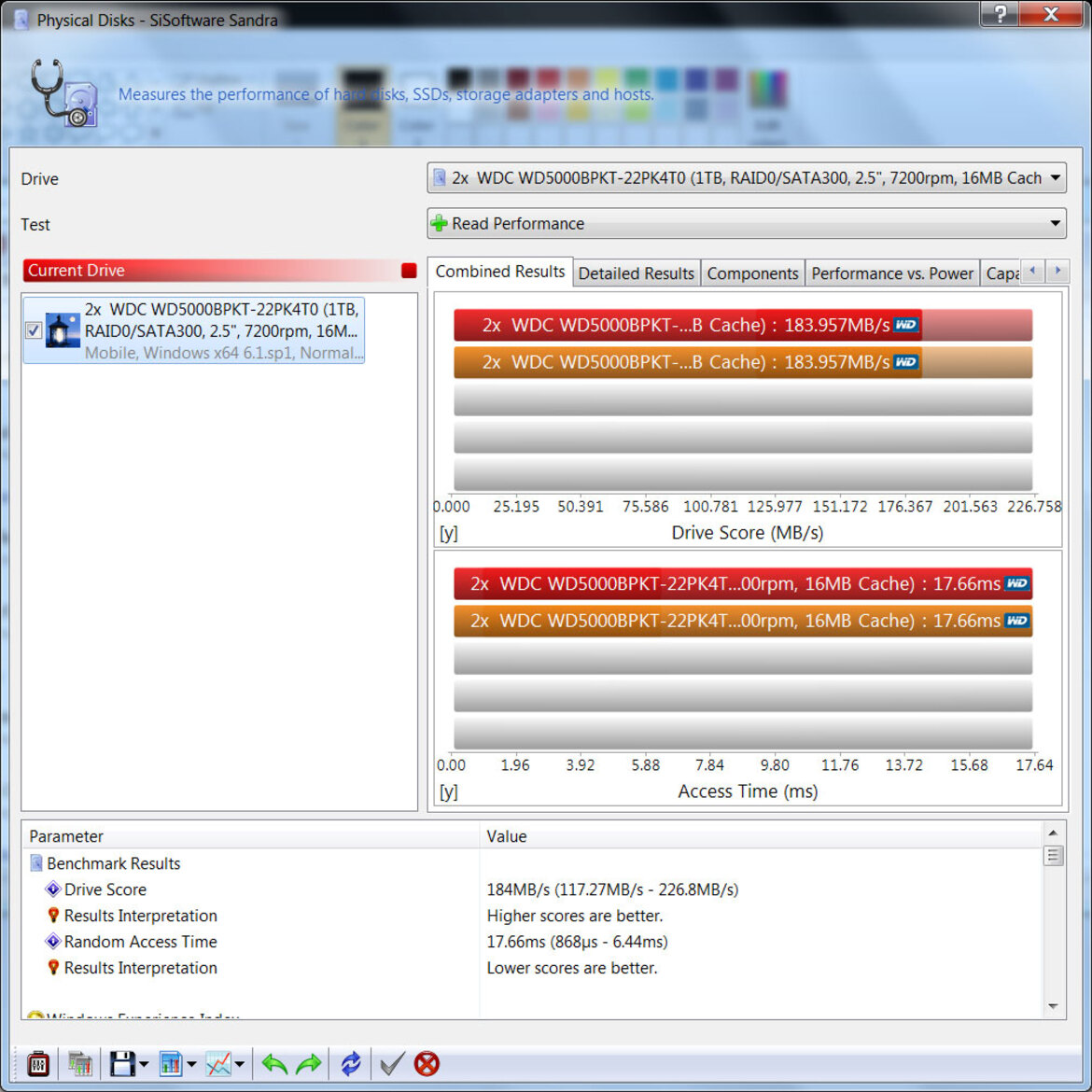The width and height of the screenshot is (1092, 1092).
Task: Close the Physical Disks window
Action: click(x=1051, y=14)
